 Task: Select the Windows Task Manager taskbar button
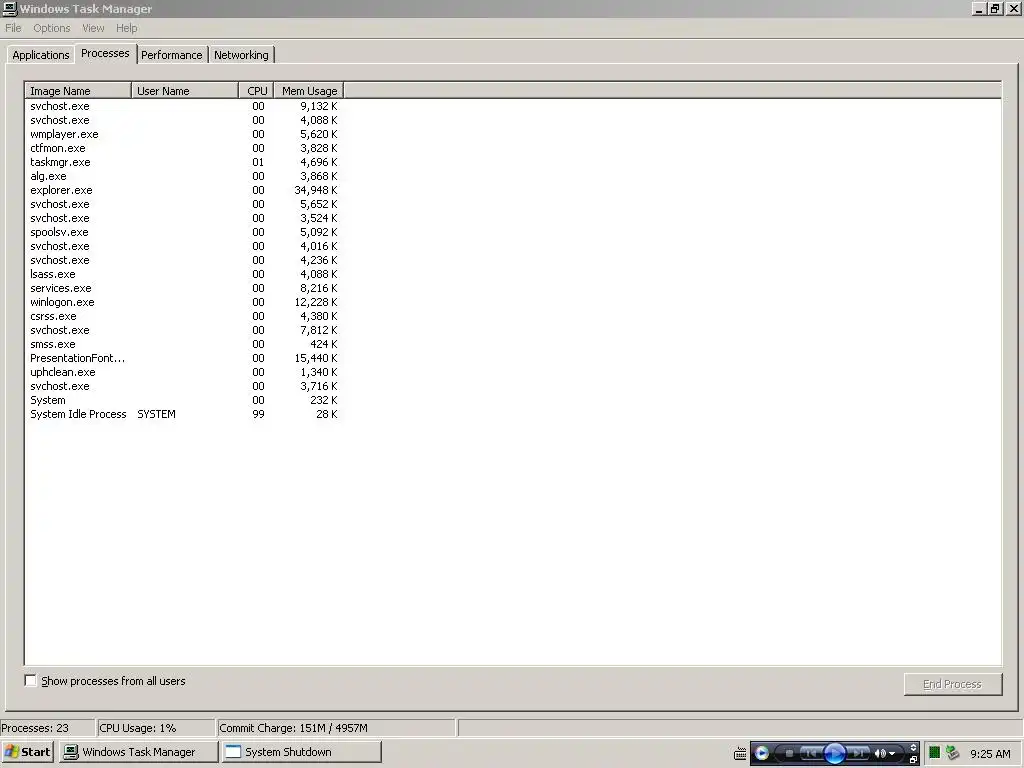point(138,752)
